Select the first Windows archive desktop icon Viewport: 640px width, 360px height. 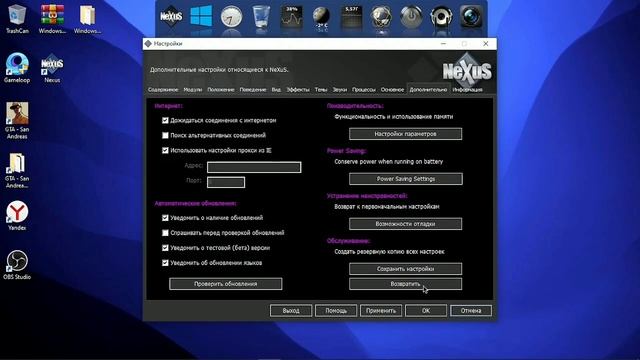[52, 19]
